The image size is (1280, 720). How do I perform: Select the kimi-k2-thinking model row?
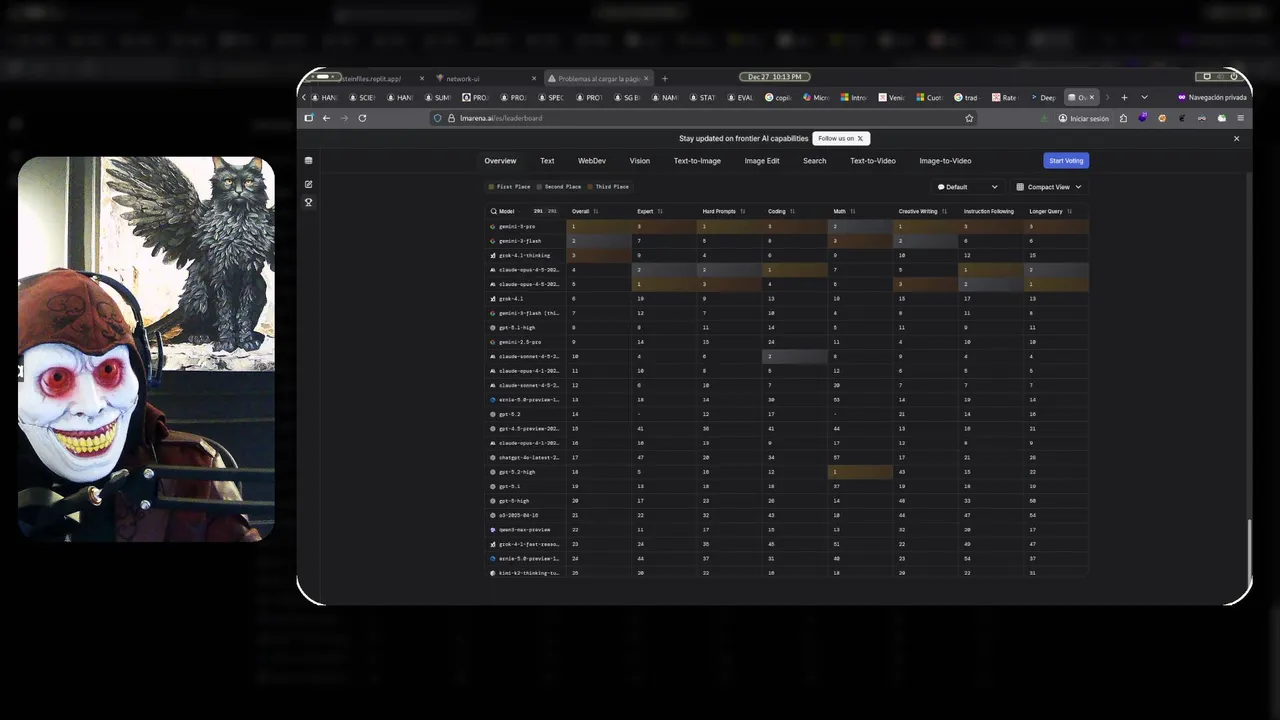click(788, 573)
